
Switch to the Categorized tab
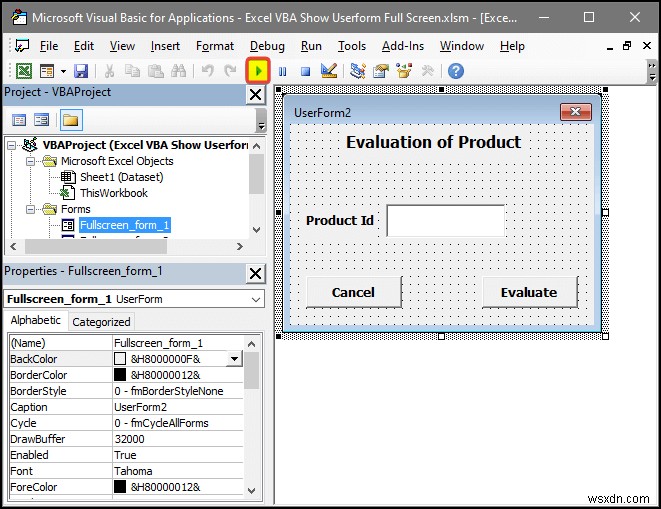tap(101, 322)
